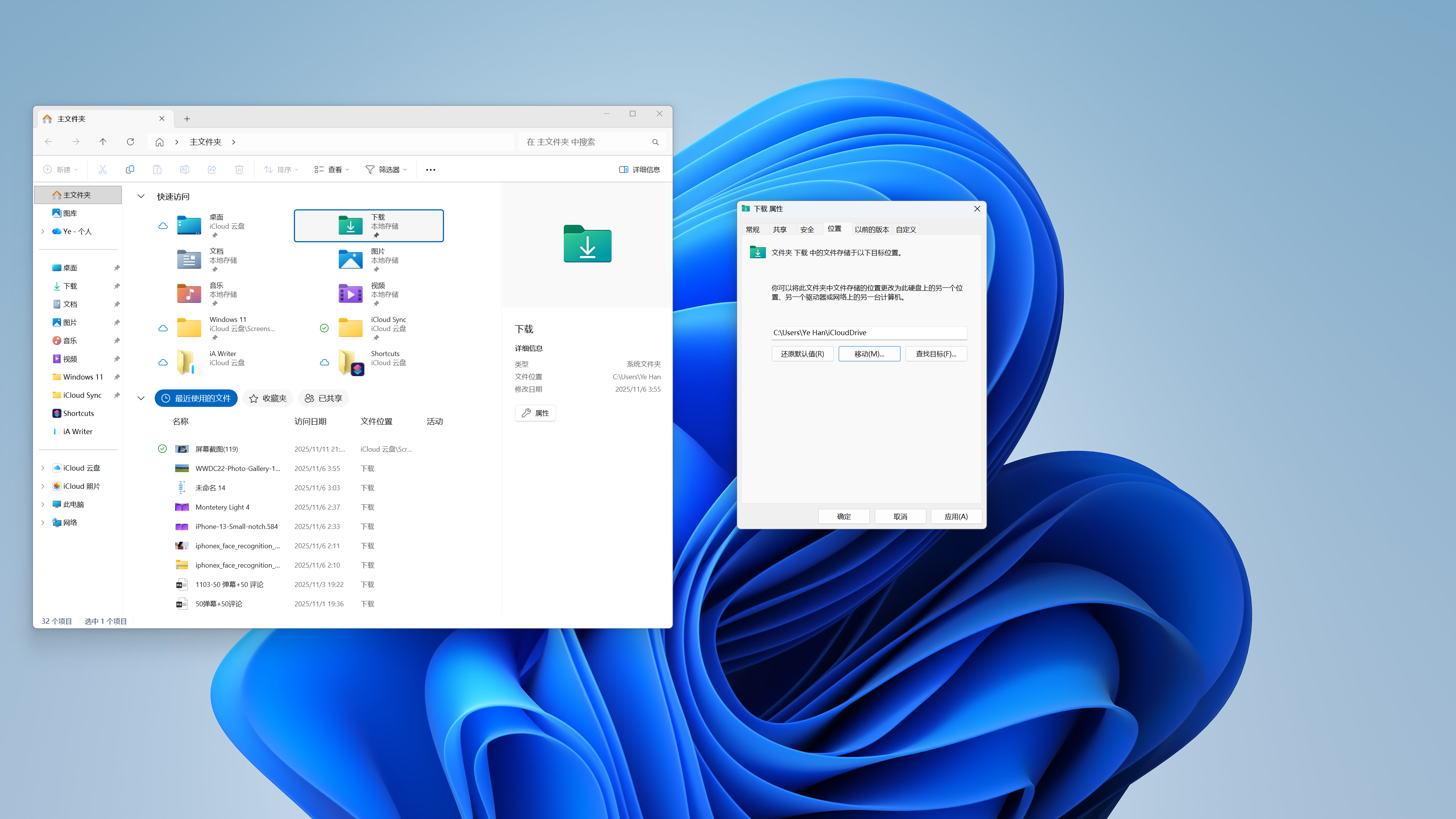
Task: Click the 还原默认值(R) button
Action: click(x=802, y=354)
